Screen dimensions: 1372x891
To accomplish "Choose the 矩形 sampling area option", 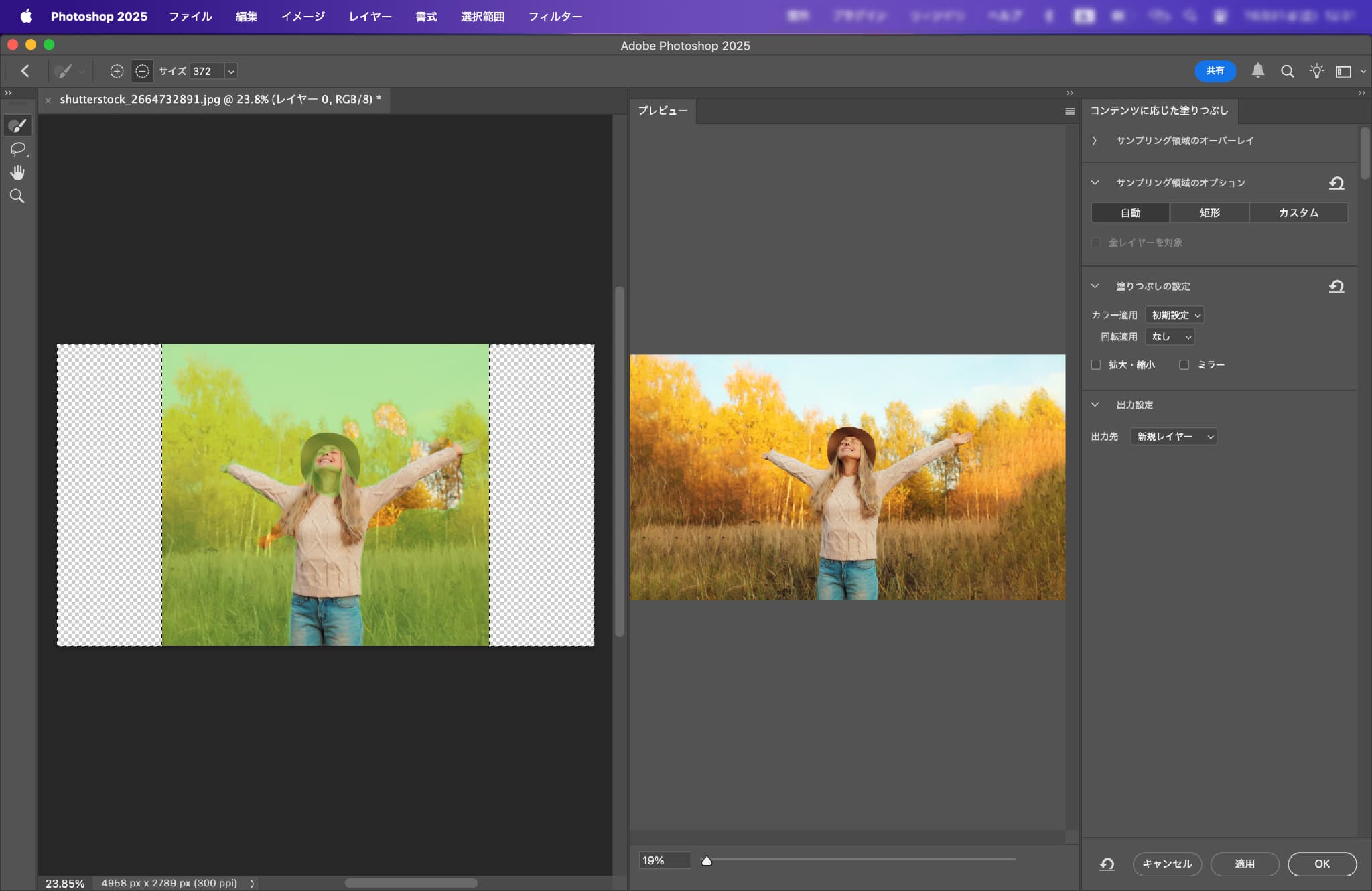I will (1209, 213).
